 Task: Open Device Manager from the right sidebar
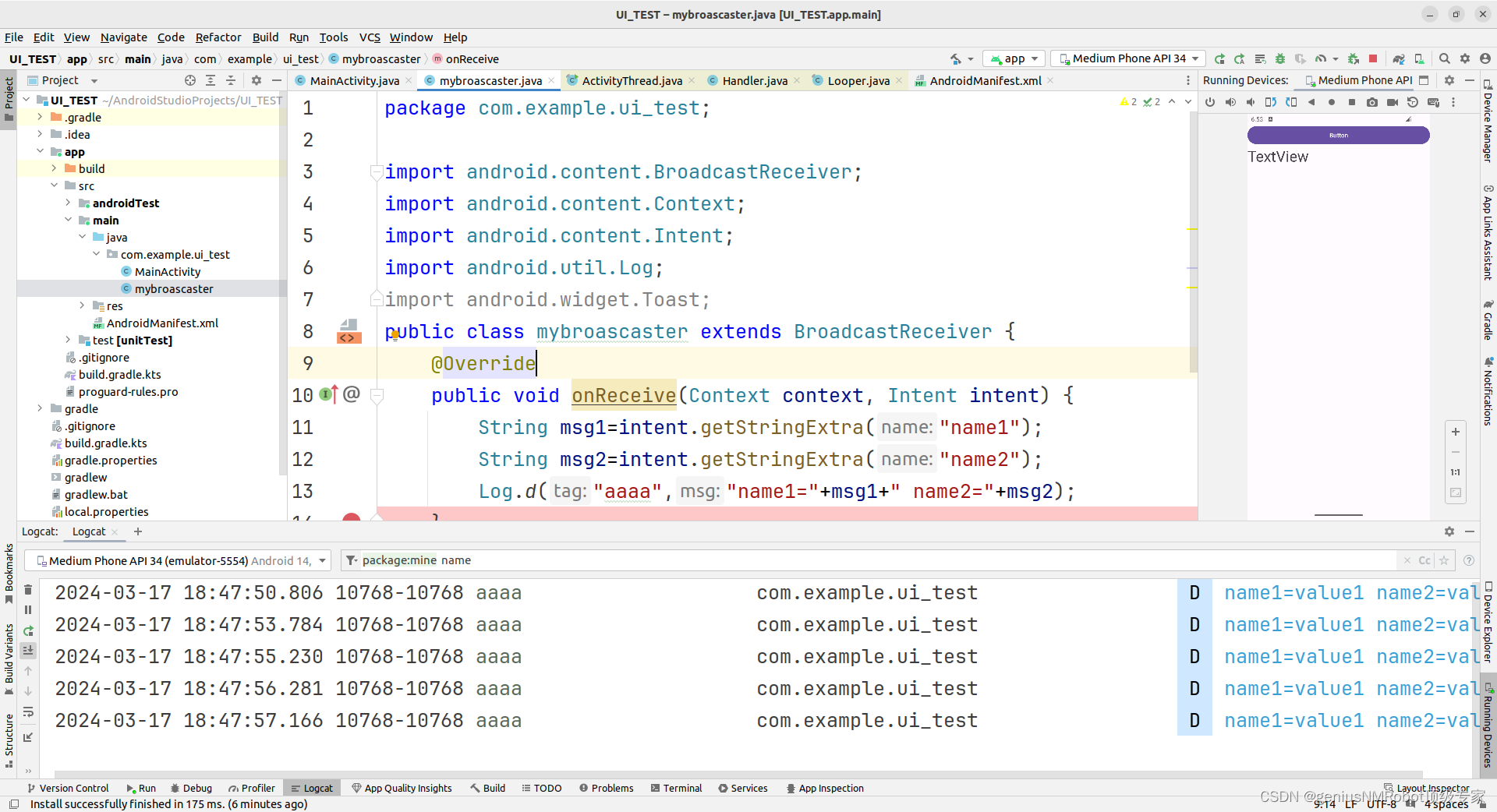pyautogui.click(x=1488, y=125)
